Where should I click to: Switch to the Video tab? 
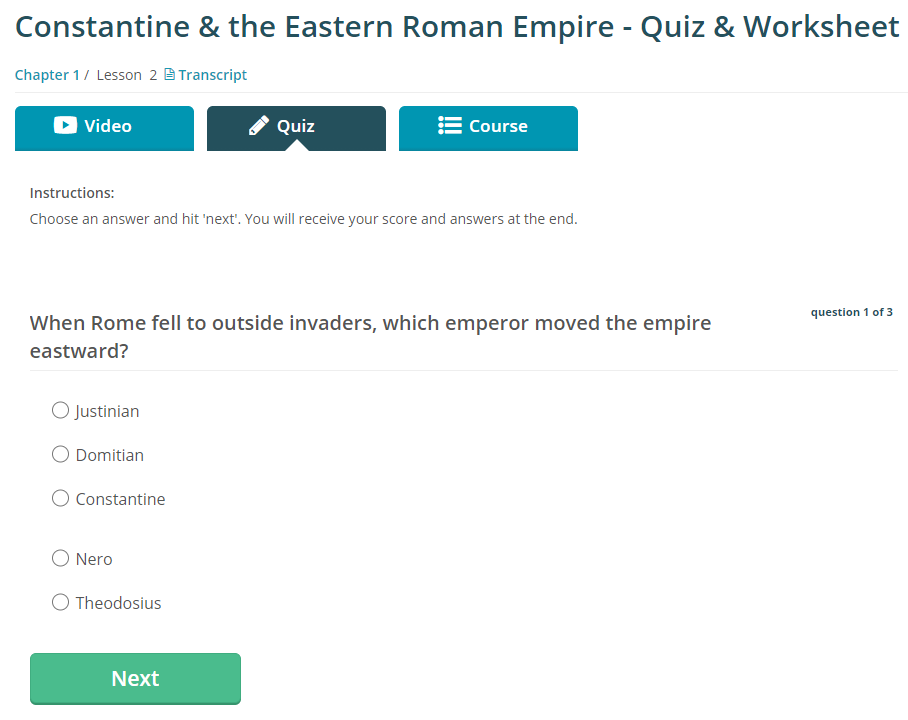(104, 127)
